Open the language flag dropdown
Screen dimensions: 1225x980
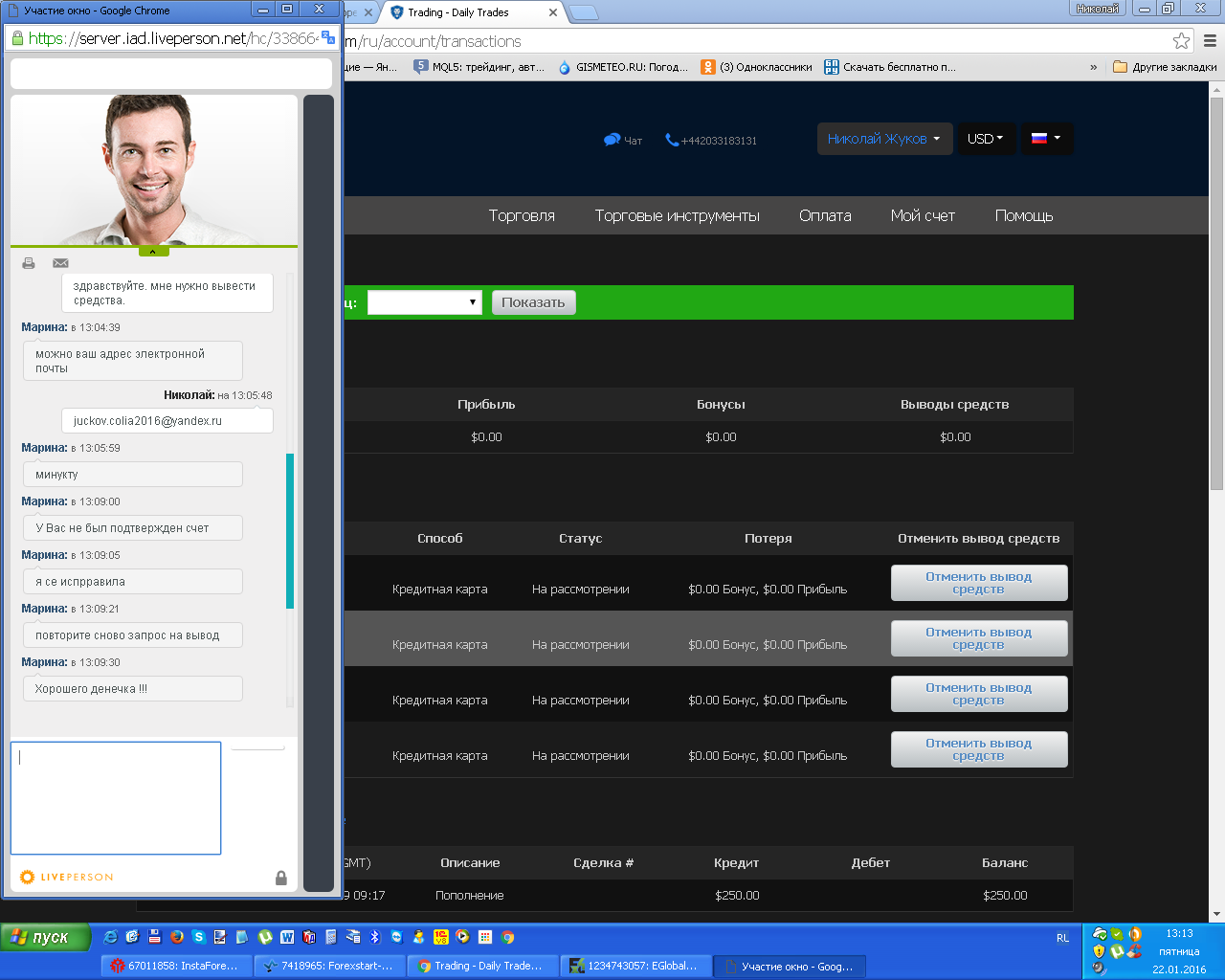pos(1045,139)
